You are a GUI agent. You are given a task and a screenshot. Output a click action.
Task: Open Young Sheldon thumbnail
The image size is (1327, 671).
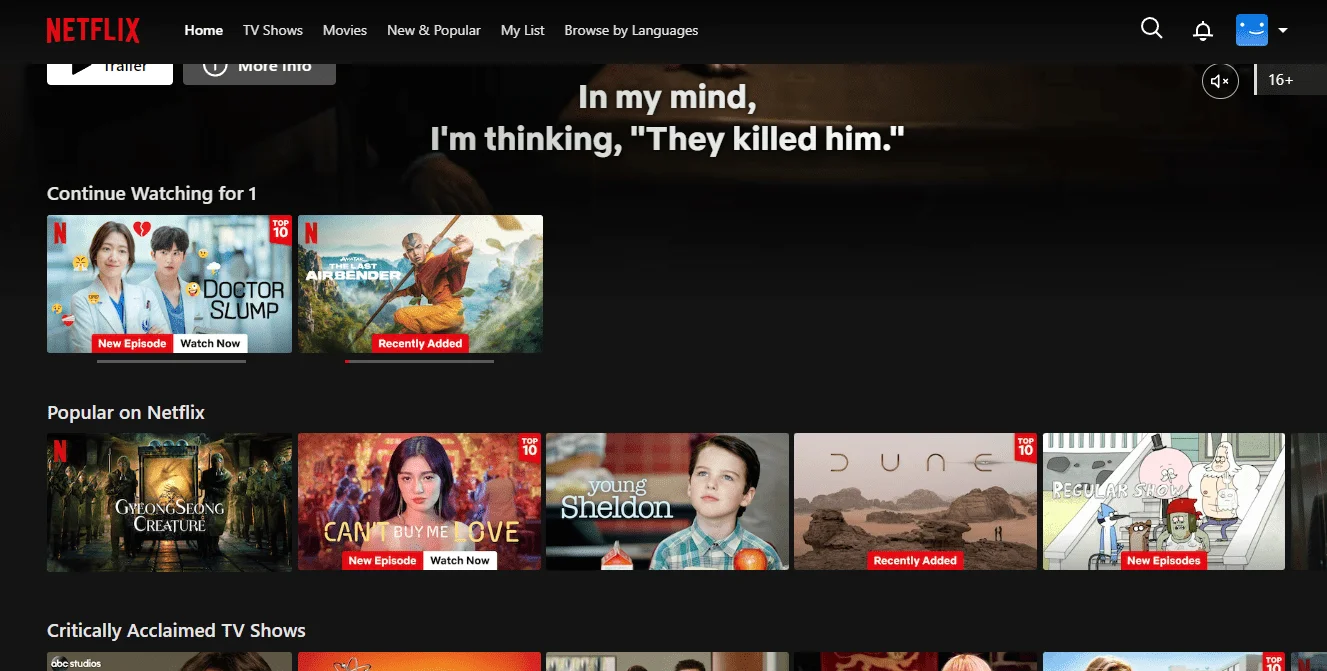(667, 502)
